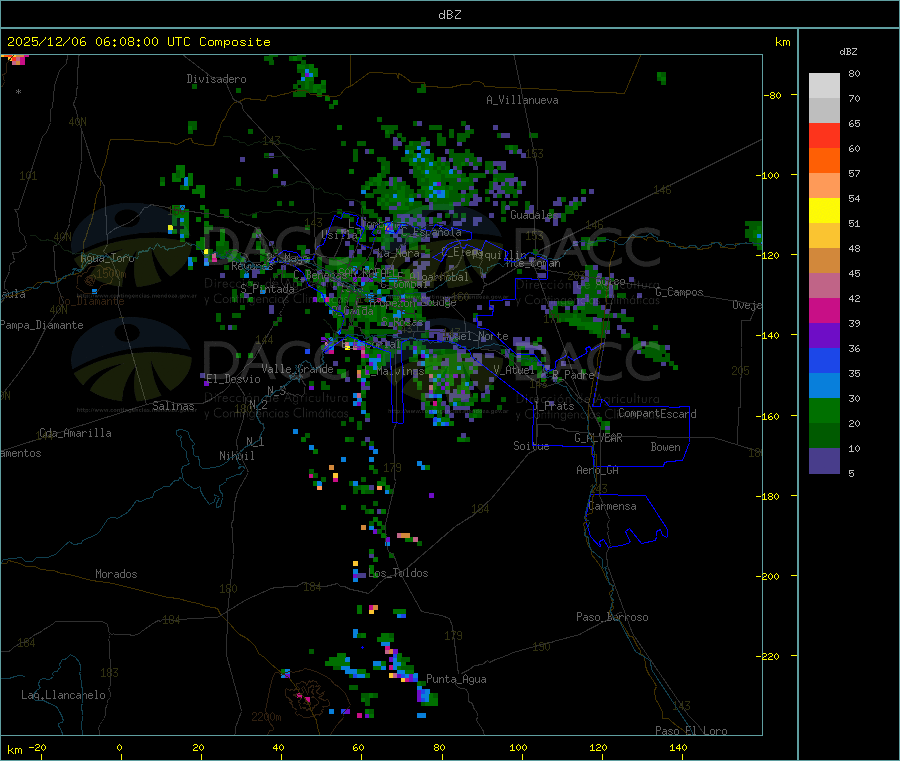
Task: Click the Valle_Grande location label
Action: (x=297, y=368)
